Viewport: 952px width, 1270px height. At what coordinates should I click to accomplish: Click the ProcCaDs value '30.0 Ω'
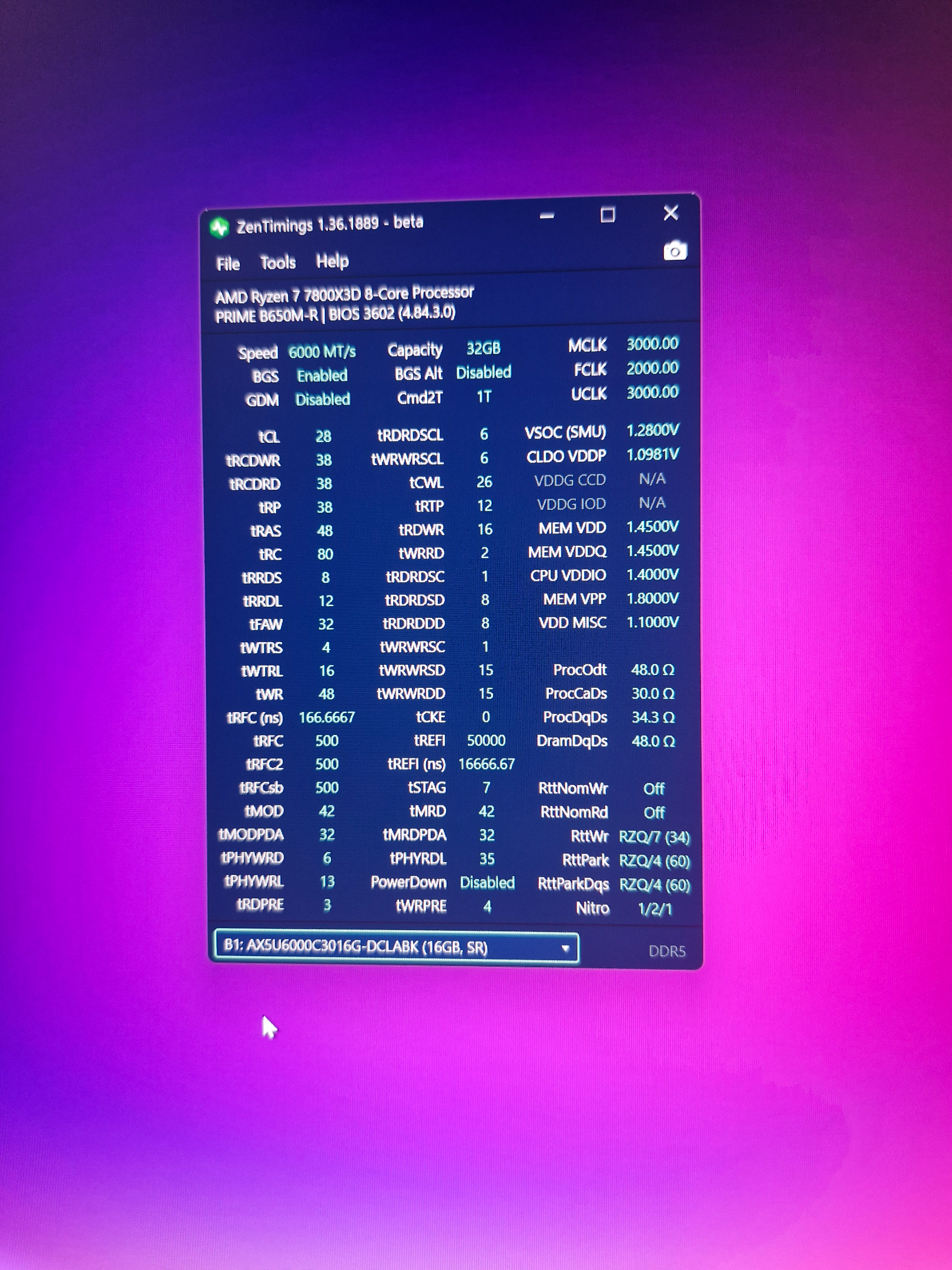point(653,694)
